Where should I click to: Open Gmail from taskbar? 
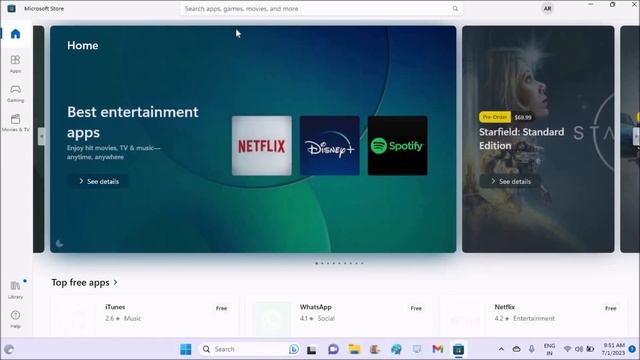438,349
